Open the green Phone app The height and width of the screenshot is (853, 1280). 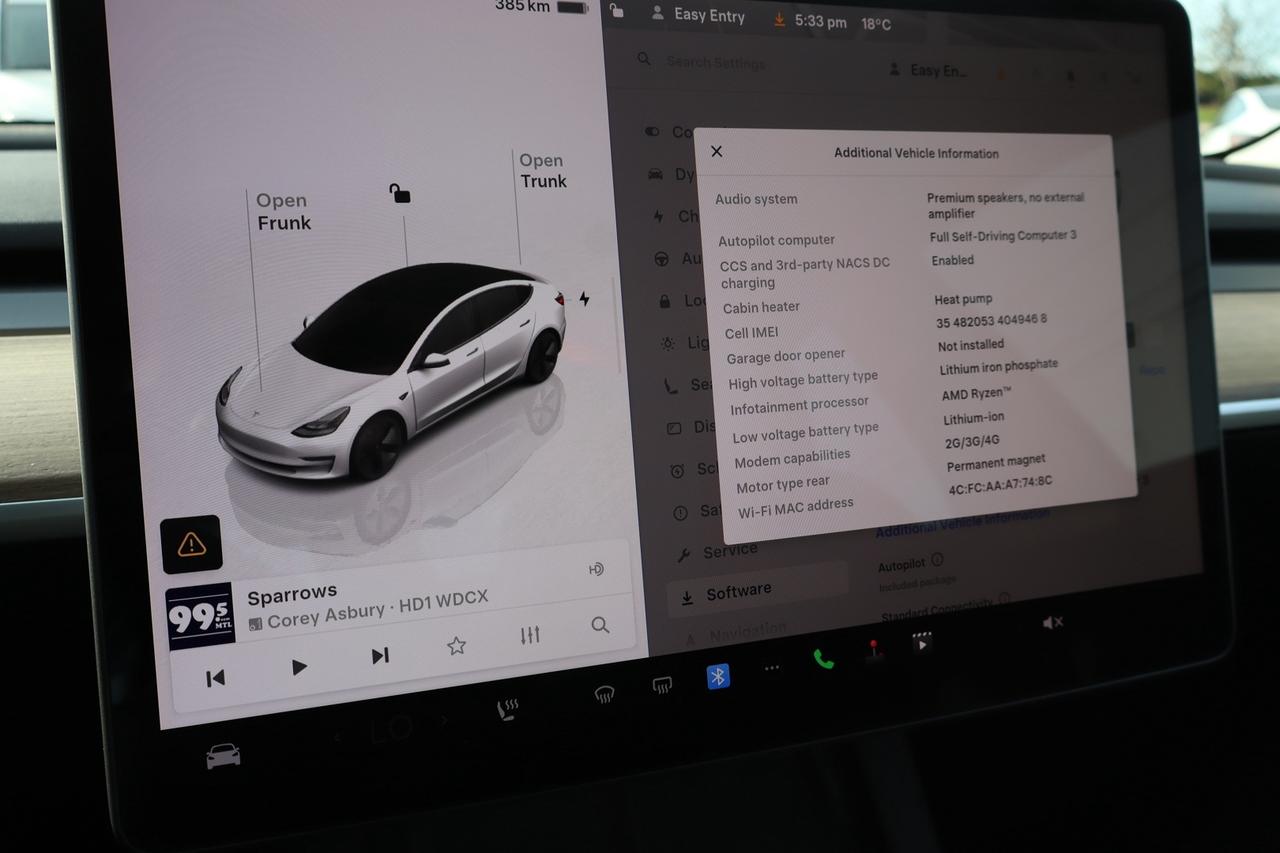coord(823,659)
